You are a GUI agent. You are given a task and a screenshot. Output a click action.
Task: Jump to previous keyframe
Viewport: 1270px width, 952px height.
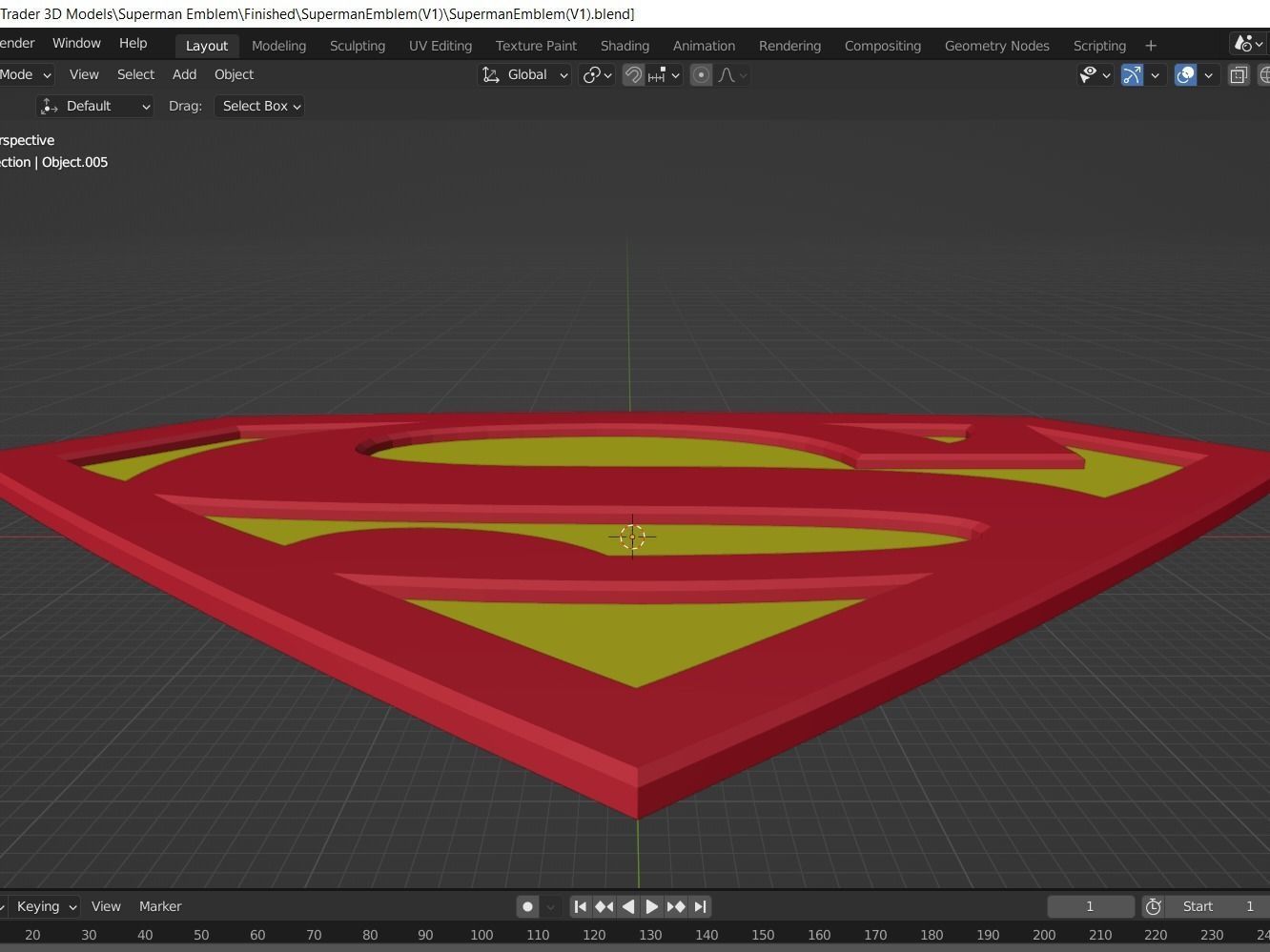coord(604,906)
